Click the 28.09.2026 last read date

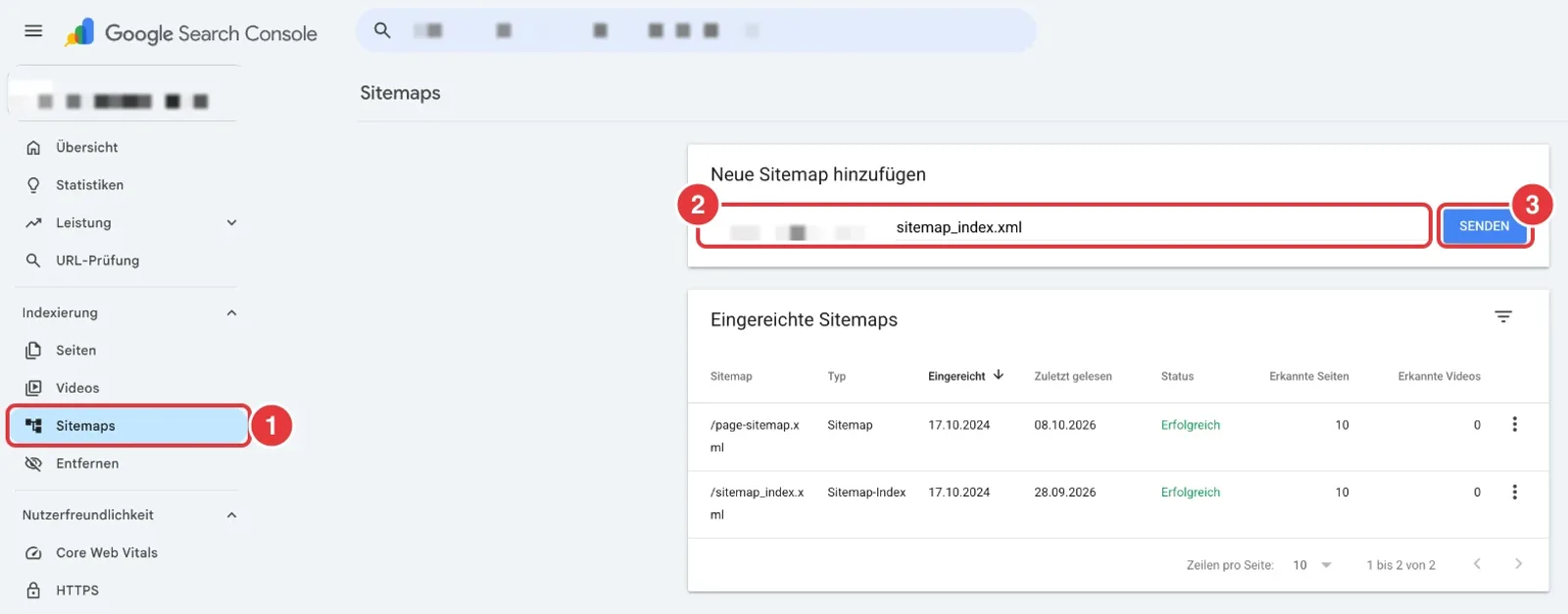(x=1065, y=493)
